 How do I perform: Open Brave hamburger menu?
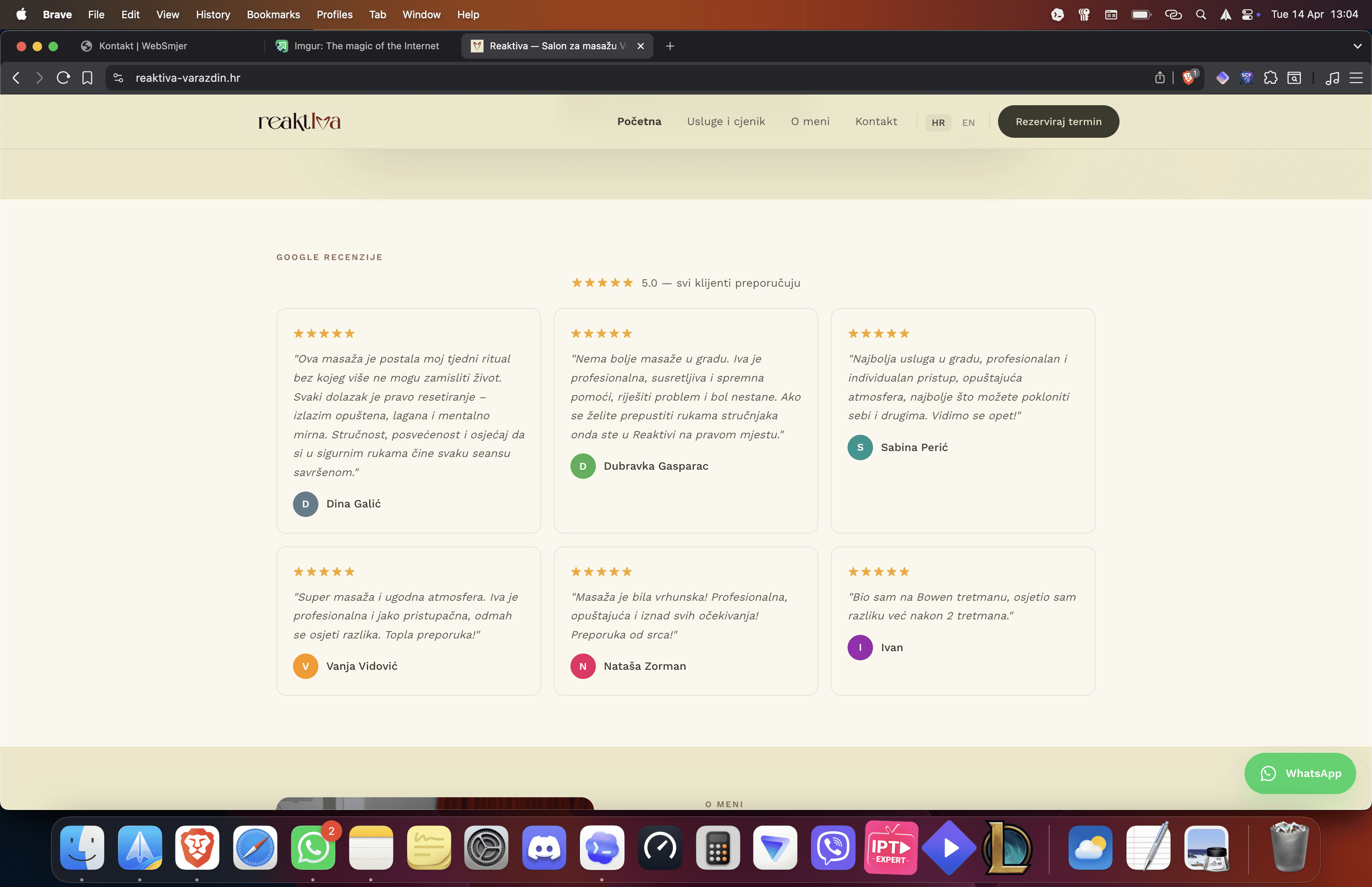1356,78
